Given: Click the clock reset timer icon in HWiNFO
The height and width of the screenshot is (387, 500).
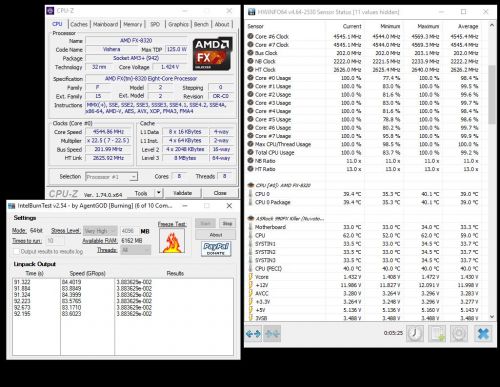Looking at the screenshot, I should click(x=415, y=333).
